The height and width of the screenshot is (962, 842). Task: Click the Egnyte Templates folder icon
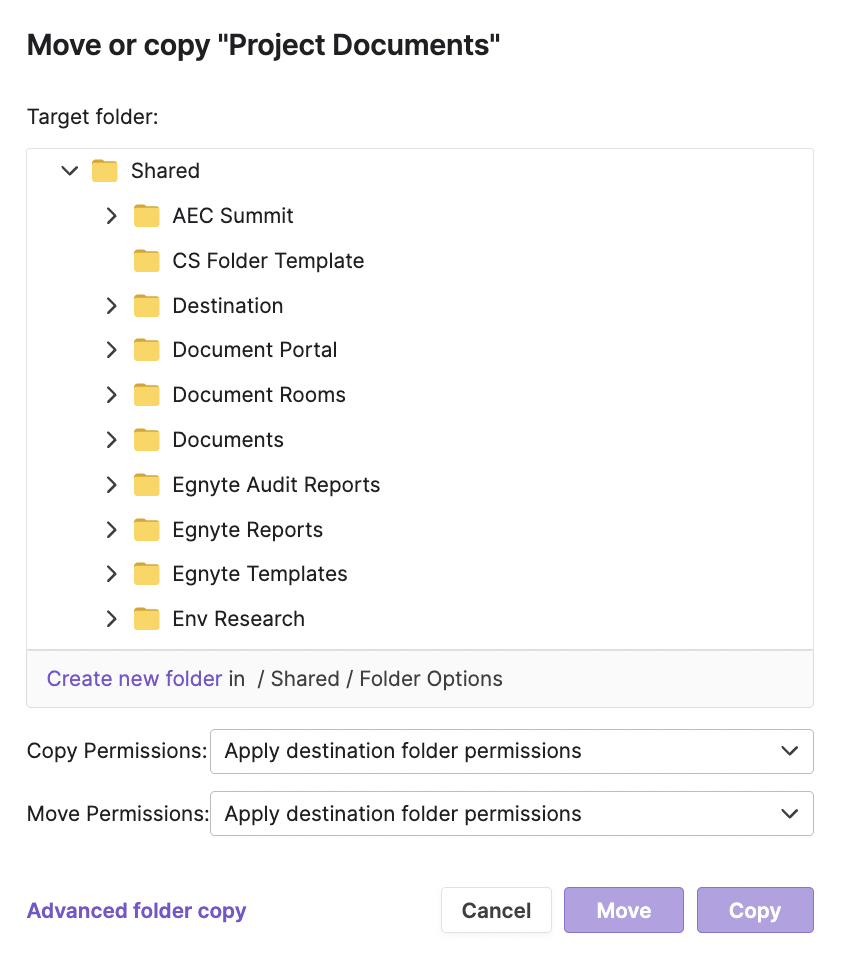147,574
